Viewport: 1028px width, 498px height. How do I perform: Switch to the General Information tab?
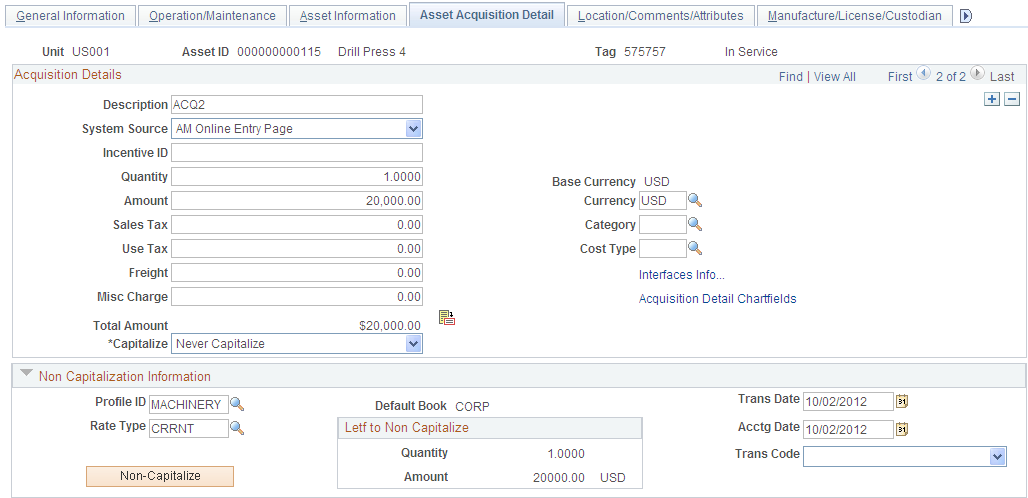(70, 16)
